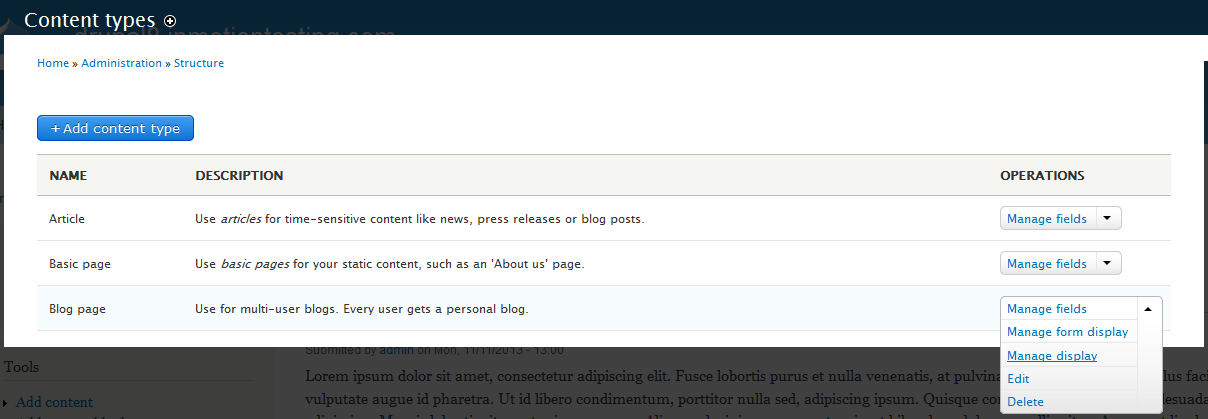Open the Administration breadcrumb link
This screenshot has height=419, width=1208.
point(121,63)
